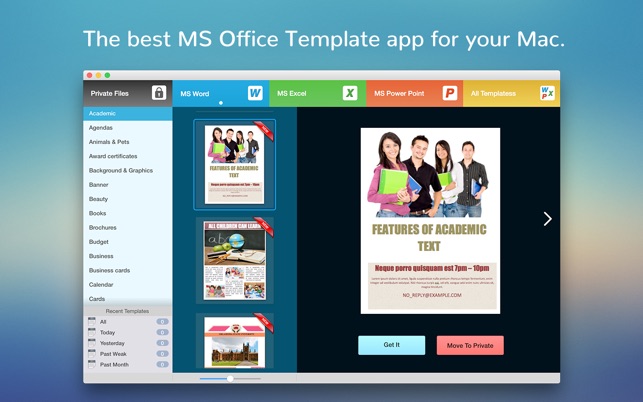Click the calendar icon beside All

[92, 321]
